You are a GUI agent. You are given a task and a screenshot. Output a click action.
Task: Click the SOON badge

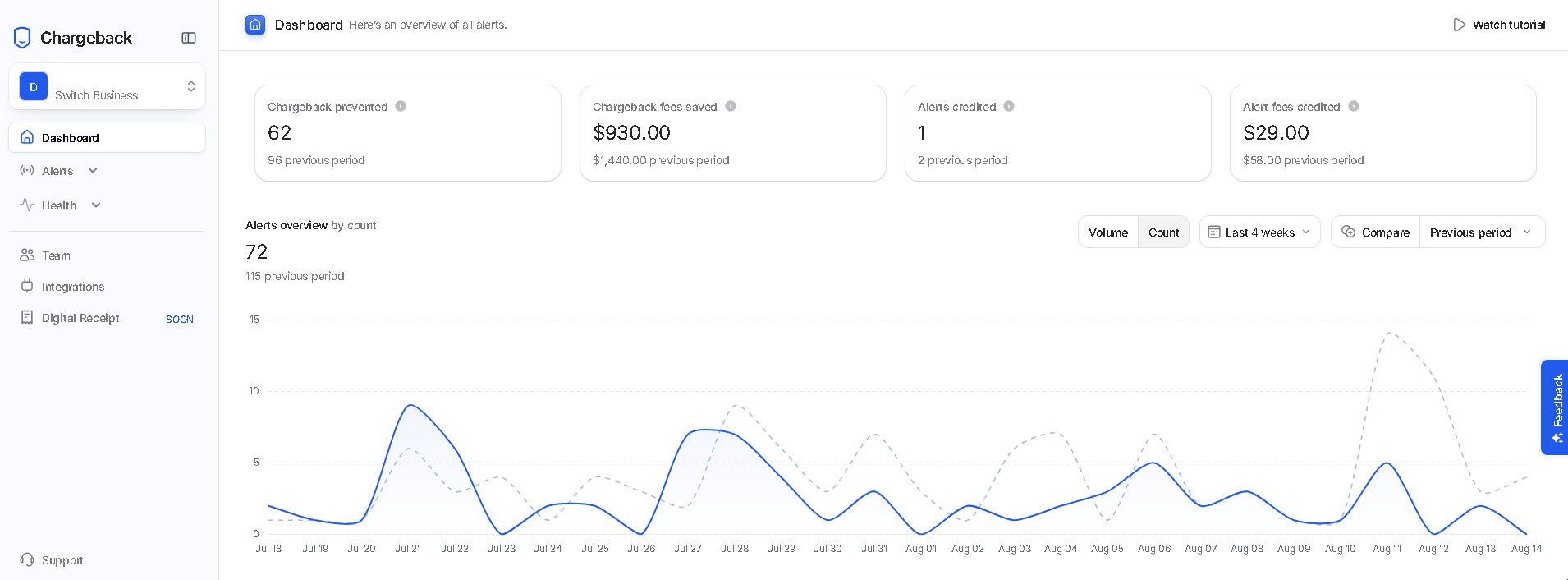tap(180, 320)
